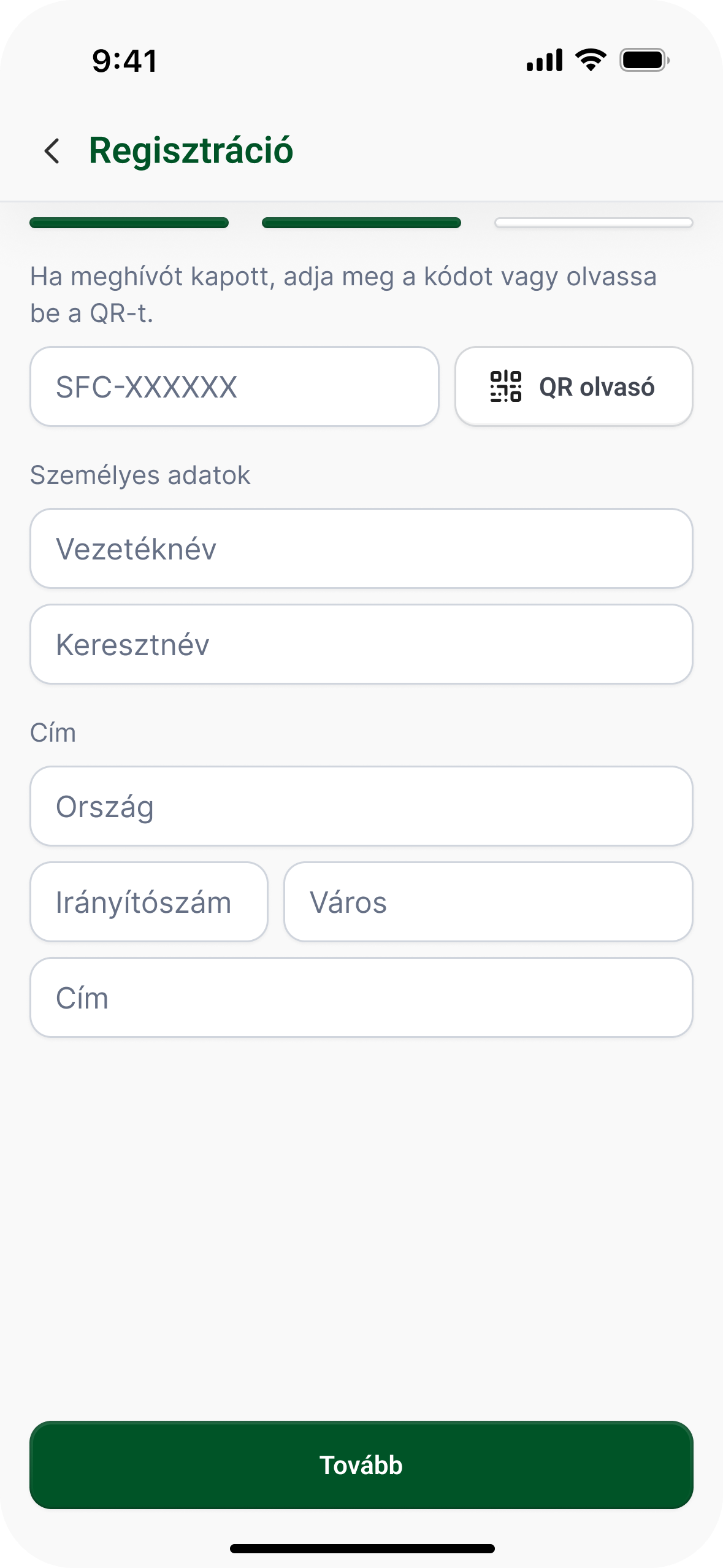Viewport: 723px width, 1568px height.
Task: Tap the home indicator bar
Action: click(362, 1548)
